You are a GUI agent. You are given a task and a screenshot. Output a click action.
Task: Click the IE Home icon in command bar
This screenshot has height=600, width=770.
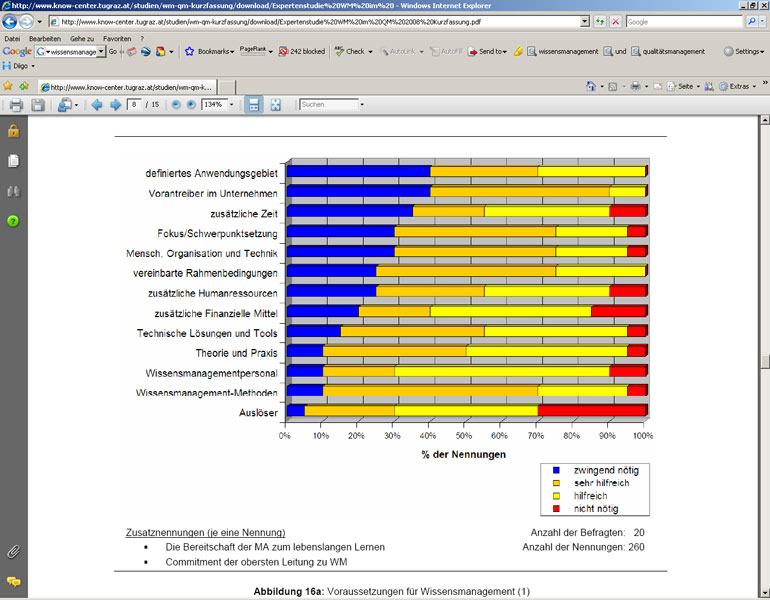click(591, 86)
